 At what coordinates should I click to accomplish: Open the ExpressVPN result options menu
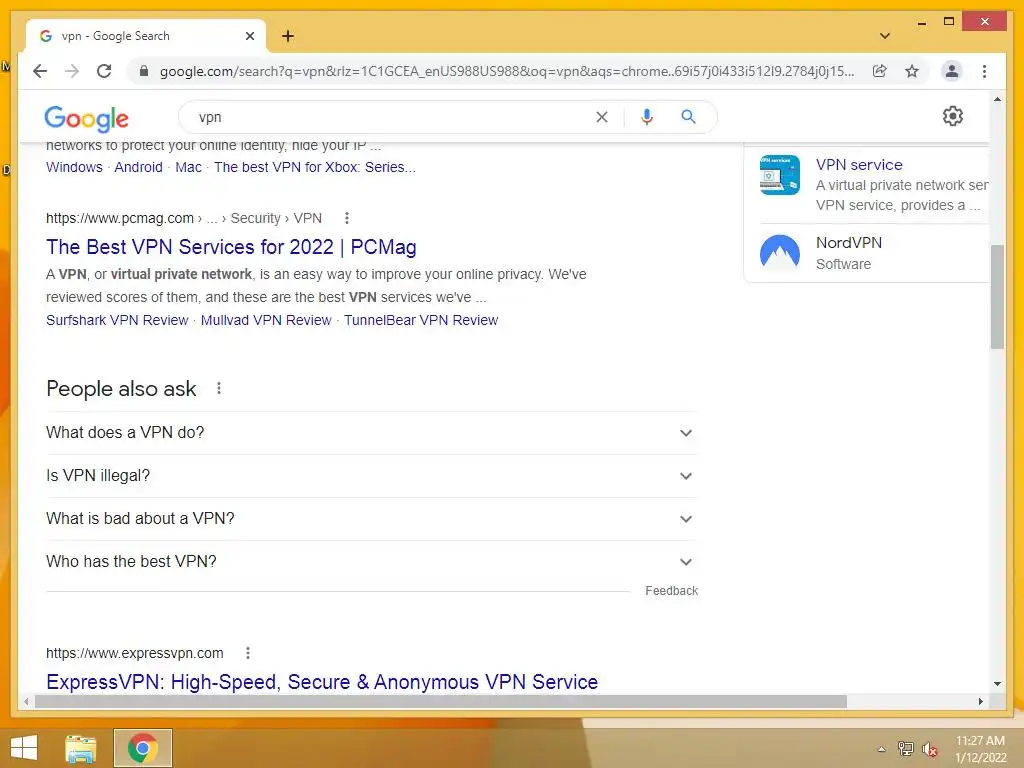(x=248, y=653)
